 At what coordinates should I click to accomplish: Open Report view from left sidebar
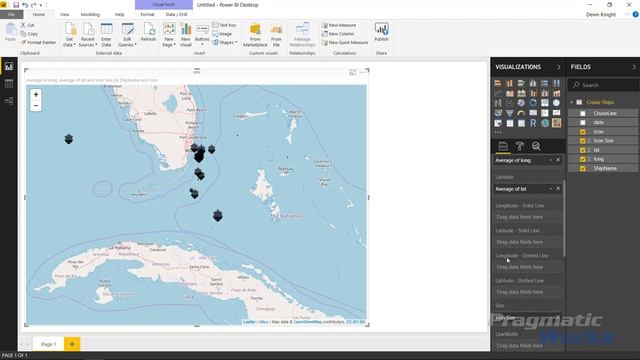9,66
